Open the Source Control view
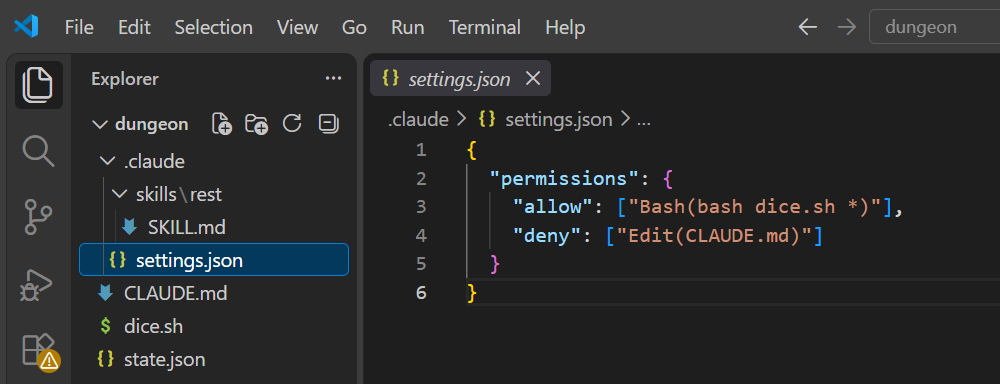The height and width of the screenshot is (384, 1000). (x=39, y=217)
